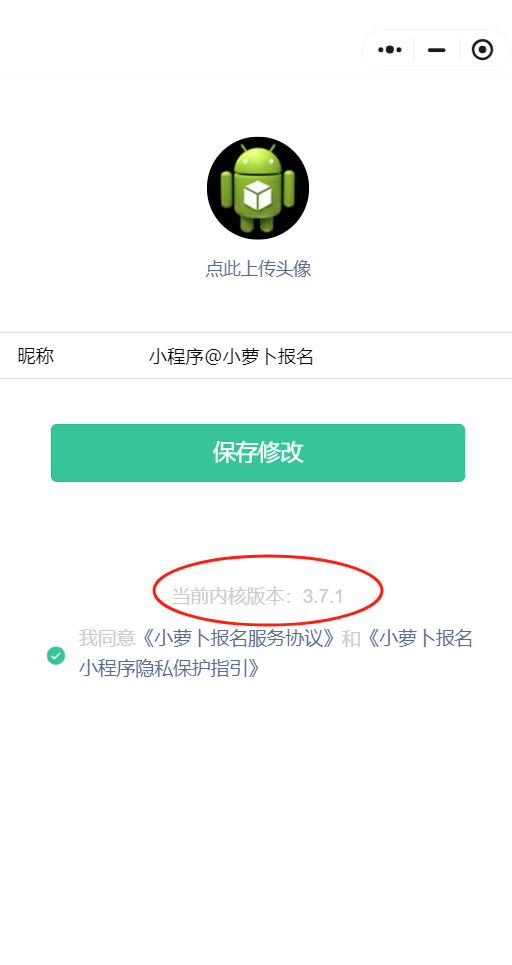Open the 《小萝卜报名服务协议》 link

(x=238, y=638)
